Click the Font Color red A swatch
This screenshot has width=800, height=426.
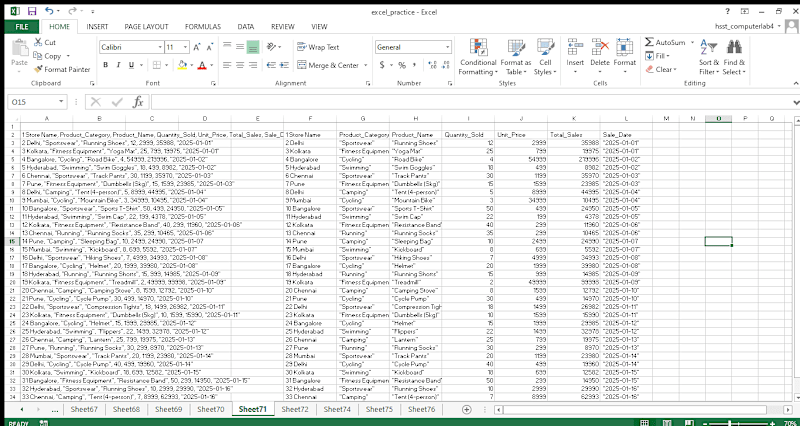coord(202,65)
